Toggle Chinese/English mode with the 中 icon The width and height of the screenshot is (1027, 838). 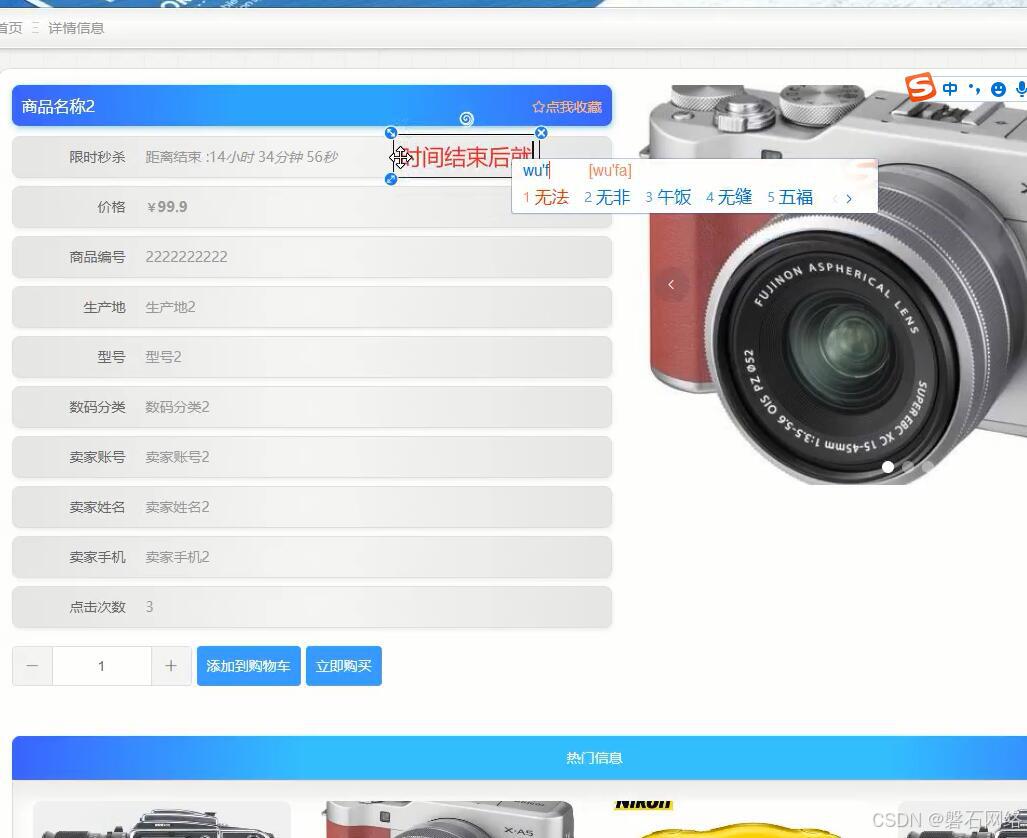(x=949, y=88)
